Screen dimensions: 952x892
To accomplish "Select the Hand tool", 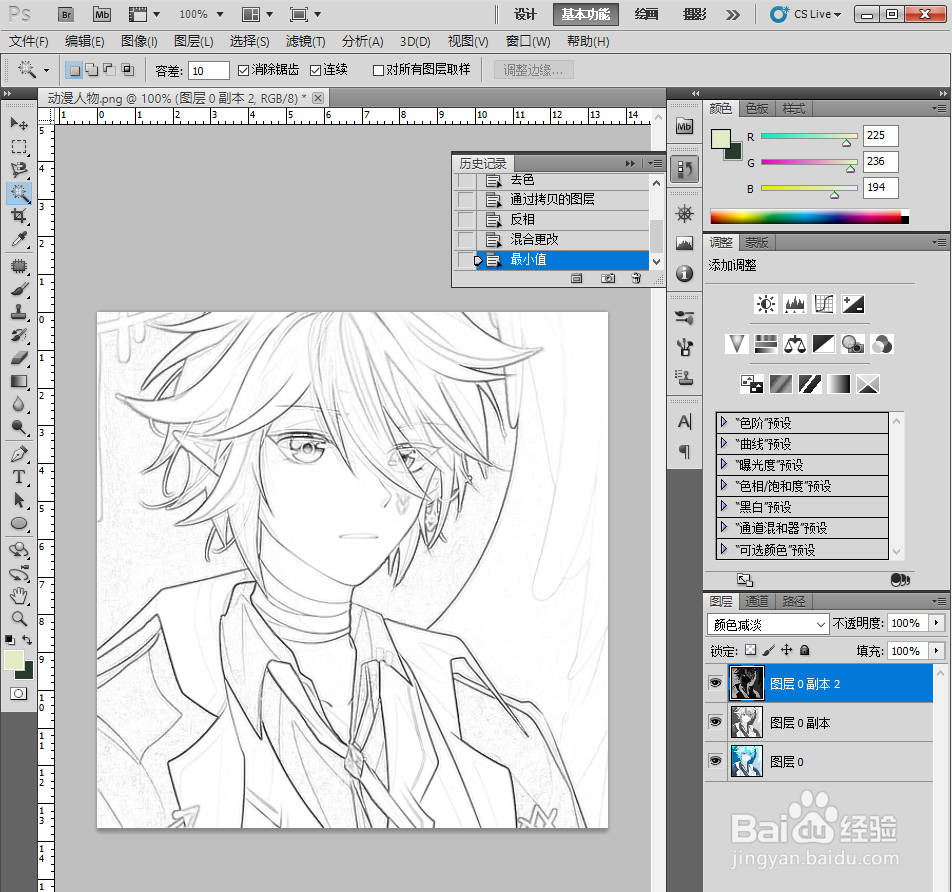I will 19,596.
